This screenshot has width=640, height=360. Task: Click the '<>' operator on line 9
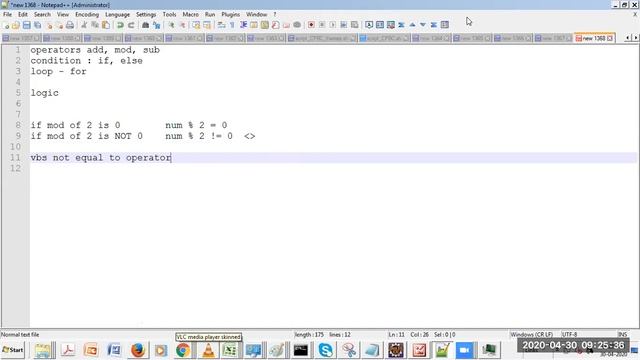249,136
